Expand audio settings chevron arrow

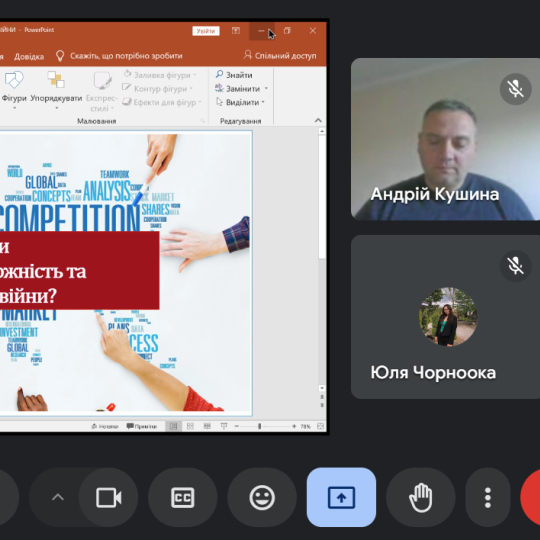coord(58,497)
